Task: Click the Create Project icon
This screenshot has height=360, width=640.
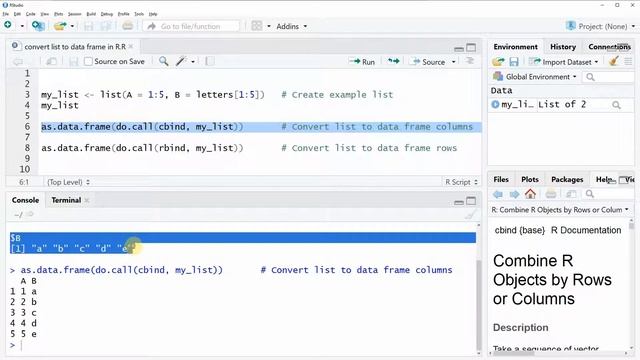Action: click(x=38, y=26)
